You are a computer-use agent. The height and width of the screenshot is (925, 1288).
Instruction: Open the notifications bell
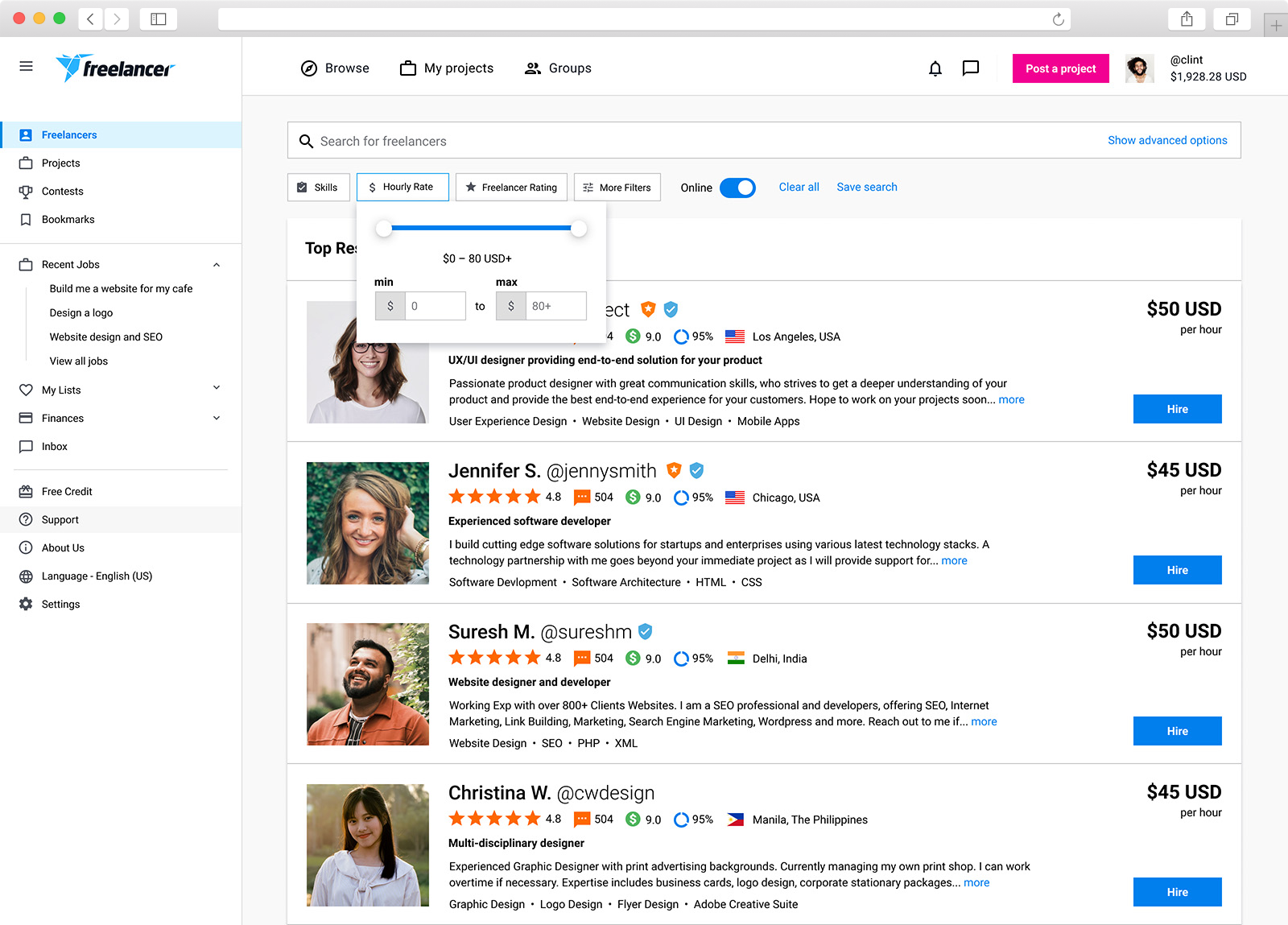click(935, 68)
